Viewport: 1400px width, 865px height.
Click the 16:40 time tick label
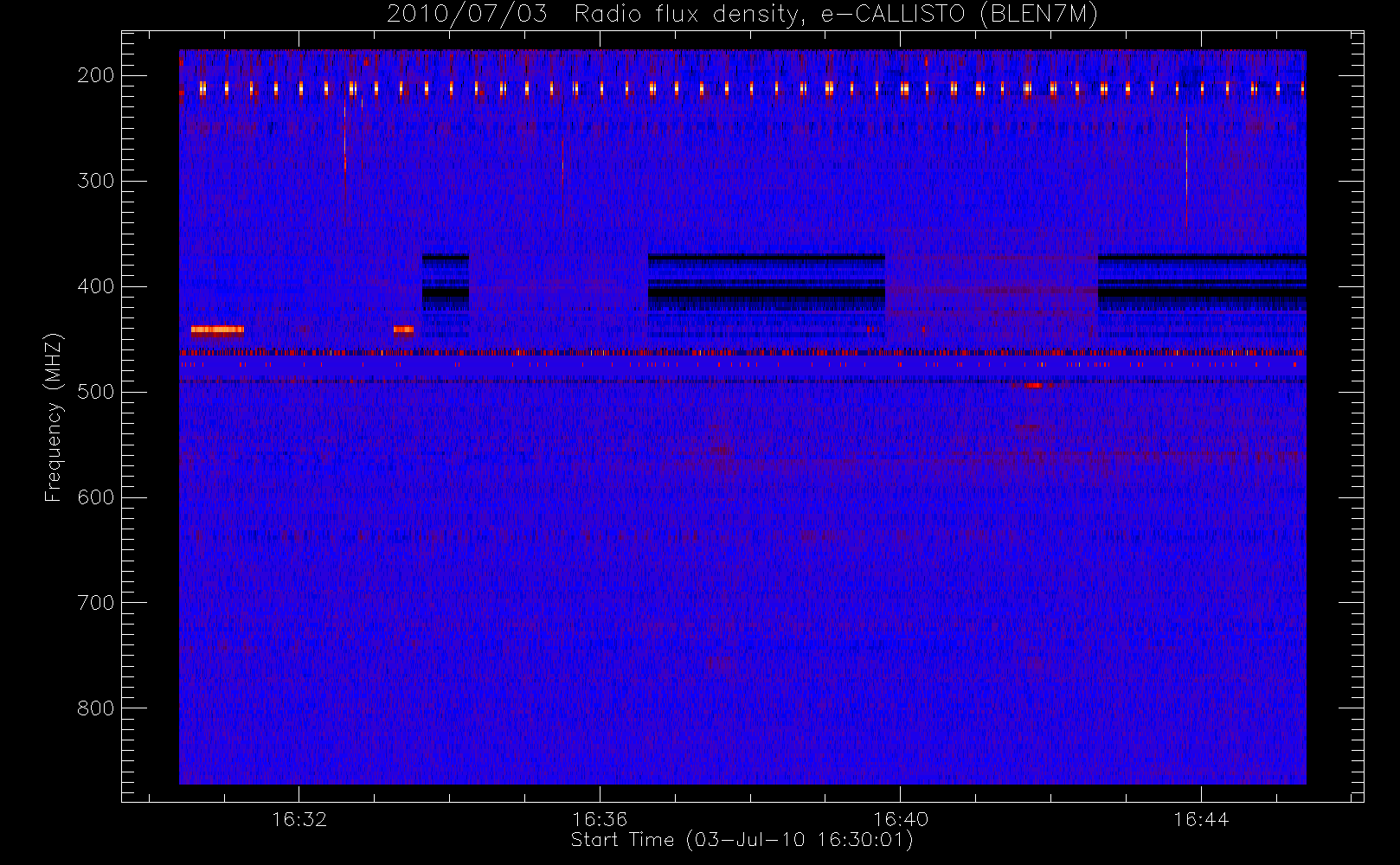point(901,819)
